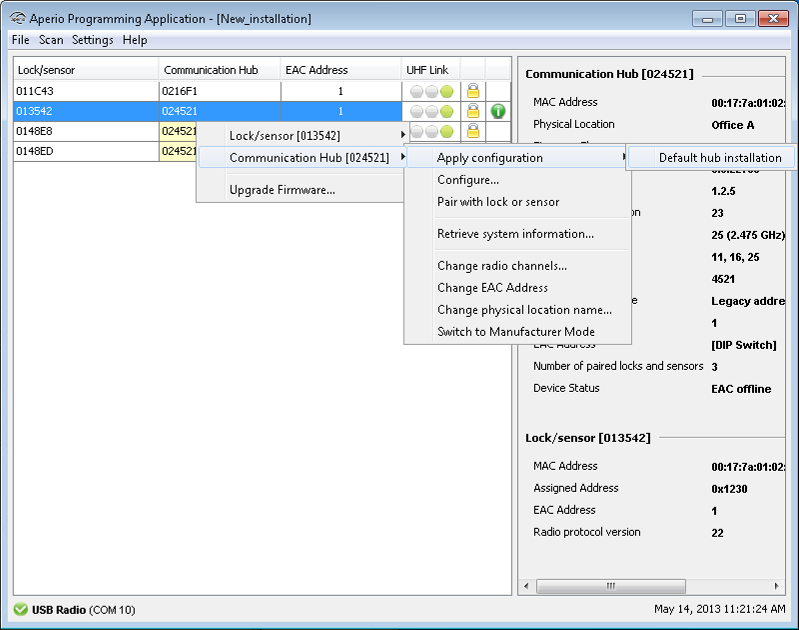Click the details panel horizontal scrollbar thumb
The image size is (799, 630).
[x=610, y=586]
